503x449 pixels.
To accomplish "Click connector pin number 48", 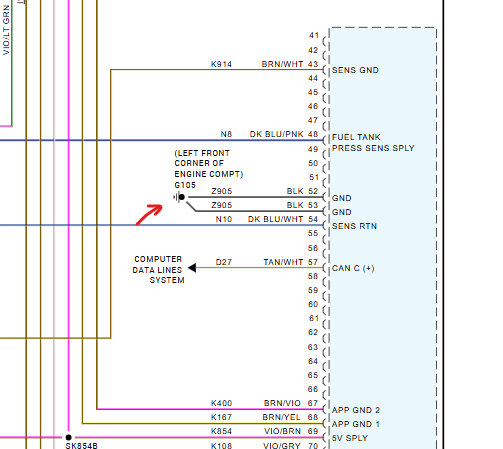I will [x=313, y=134].
